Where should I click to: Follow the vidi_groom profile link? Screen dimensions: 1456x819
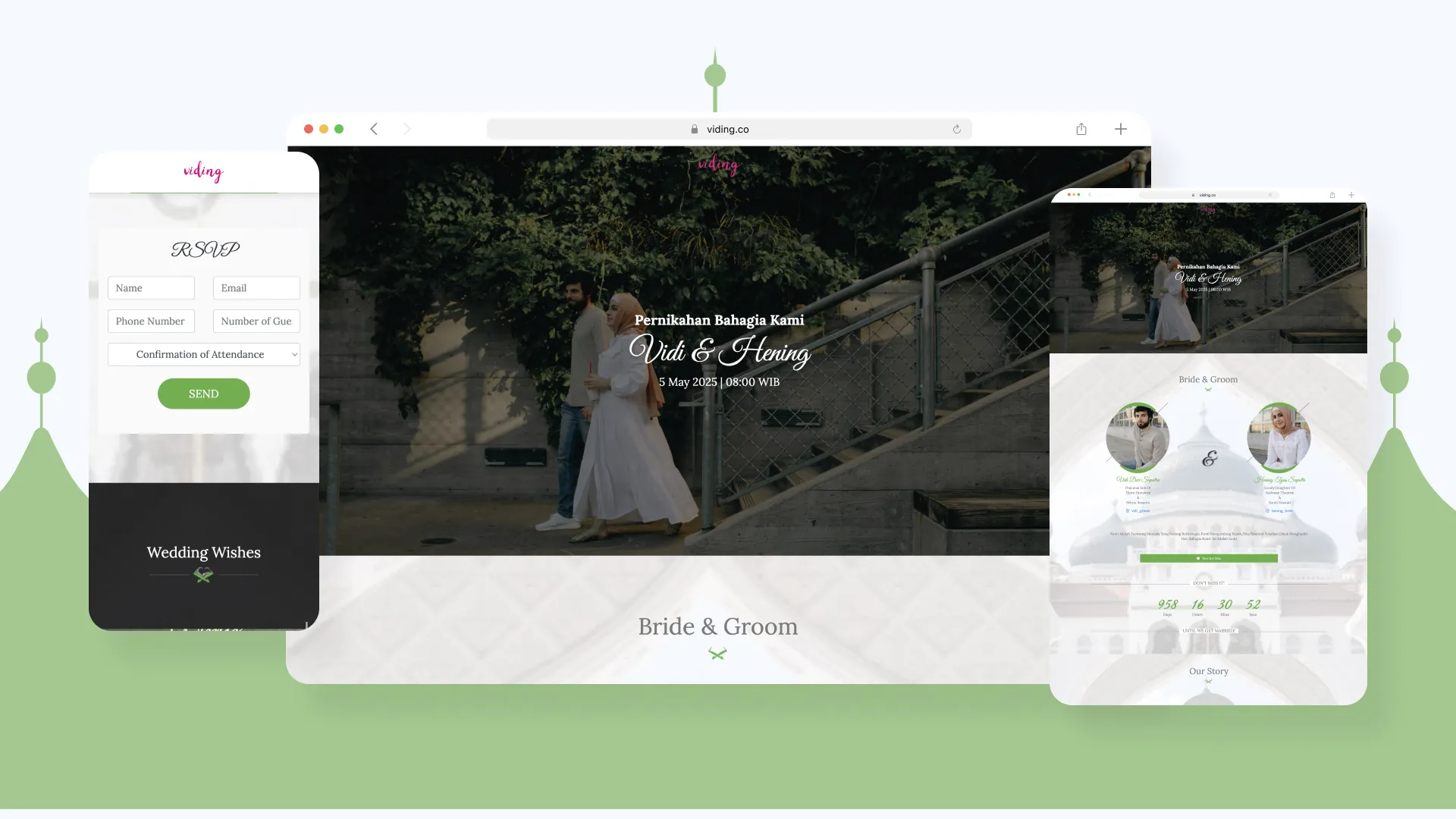tap(1141, 511)
